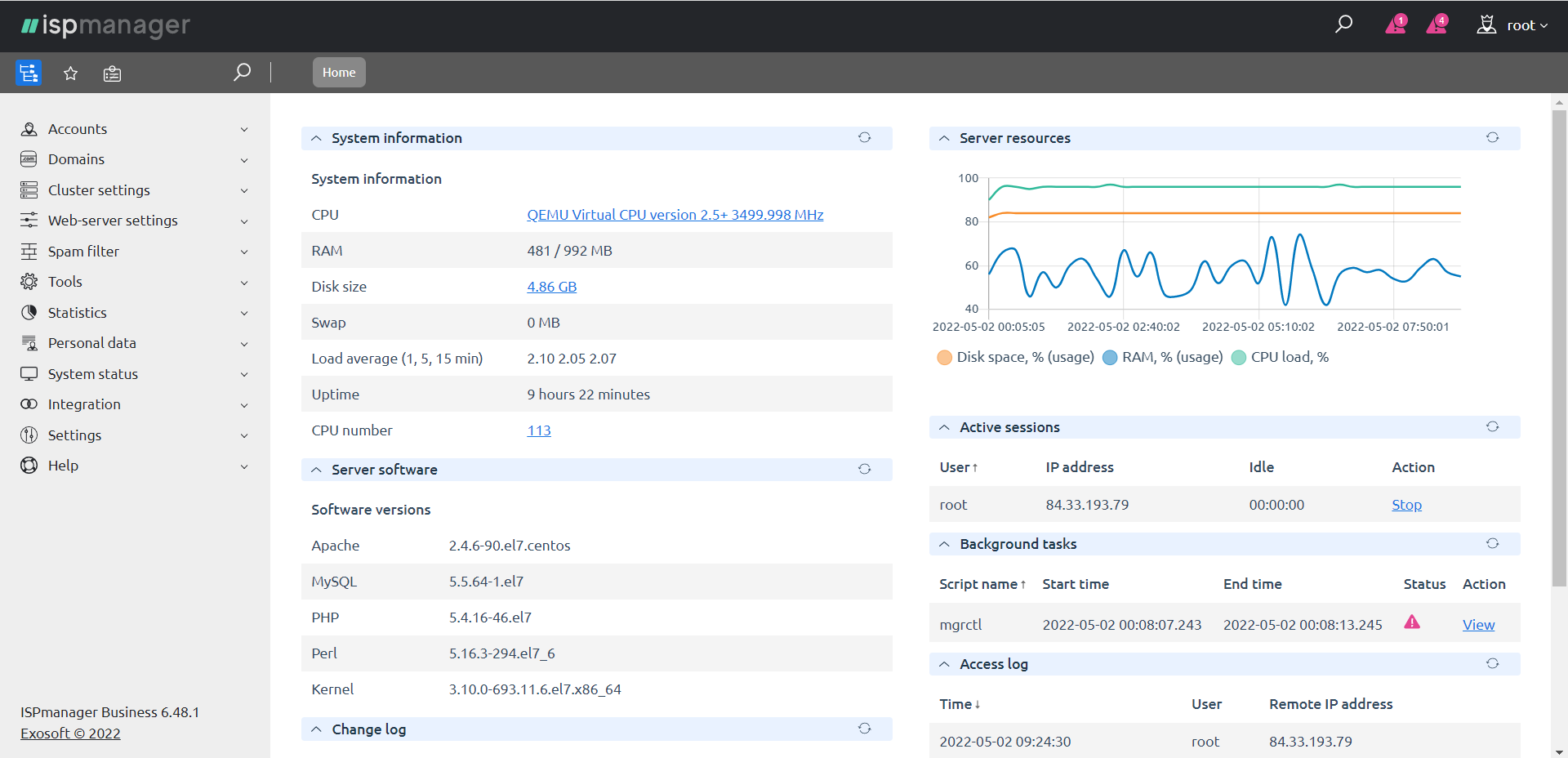
Task: Open favorites star icon in toolbar
Action: coord(71,74)
